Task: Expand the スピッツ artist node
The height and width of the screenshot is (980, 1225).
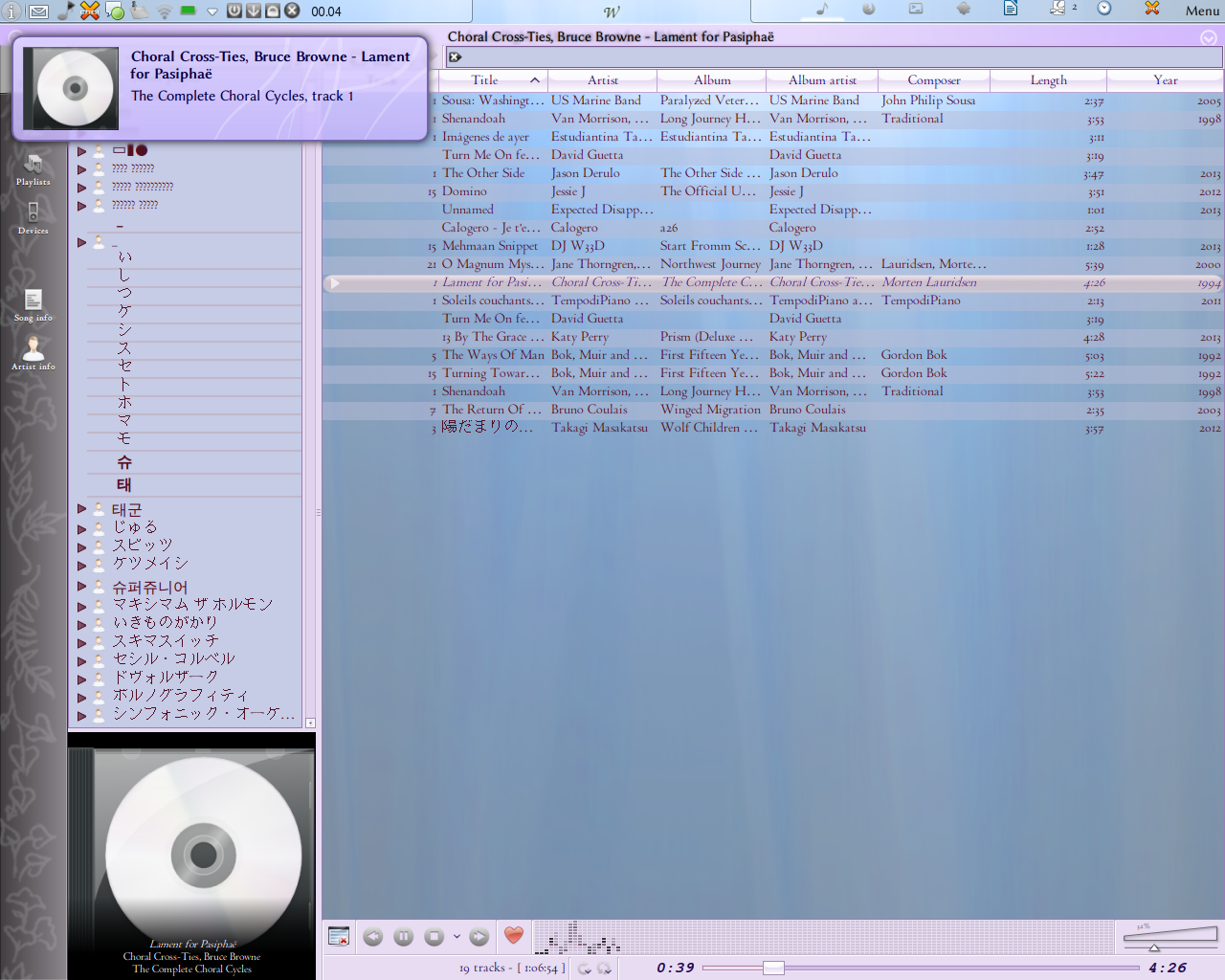Action: (82, 546)
